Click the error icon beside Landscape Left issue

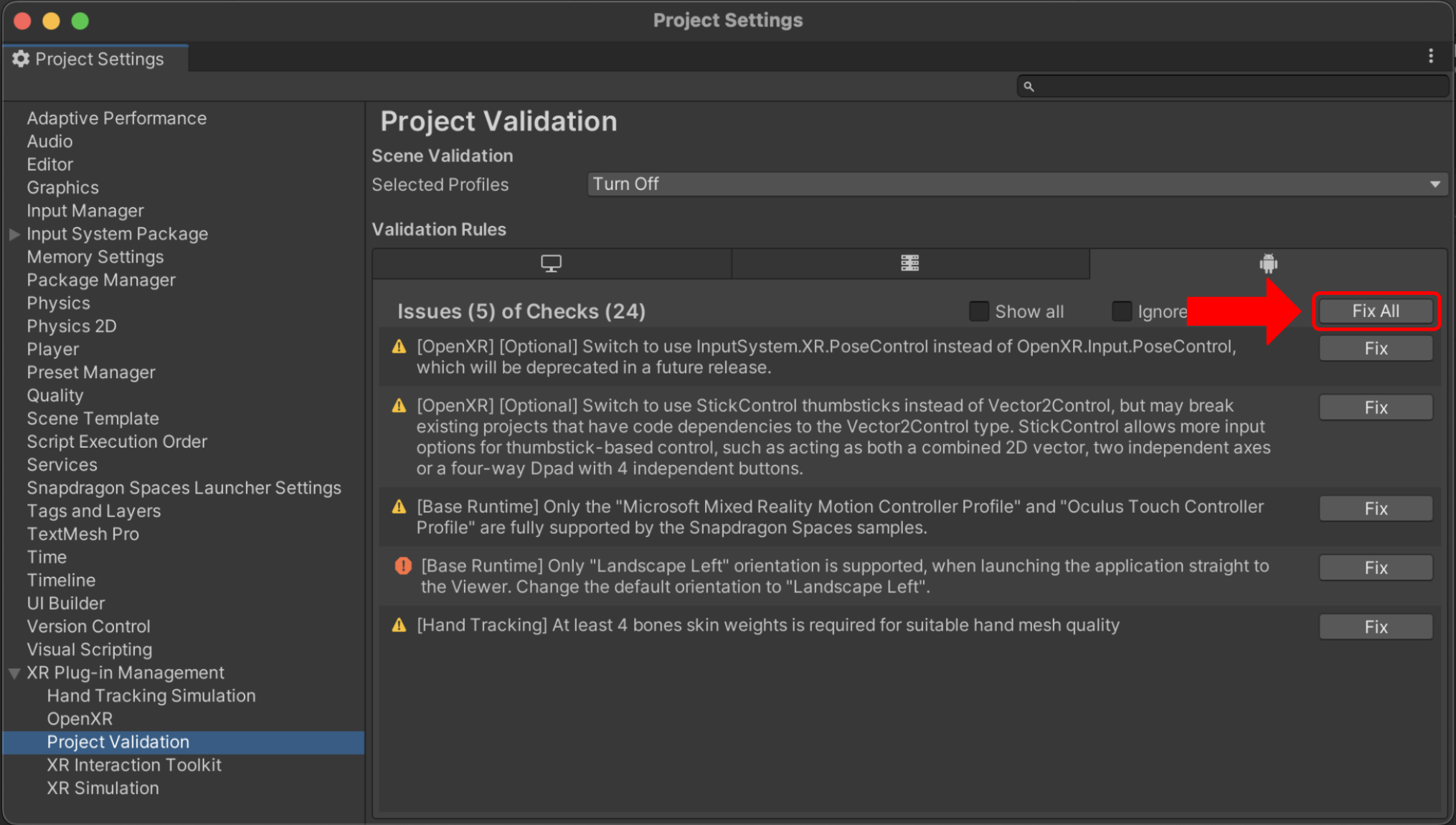403,566
